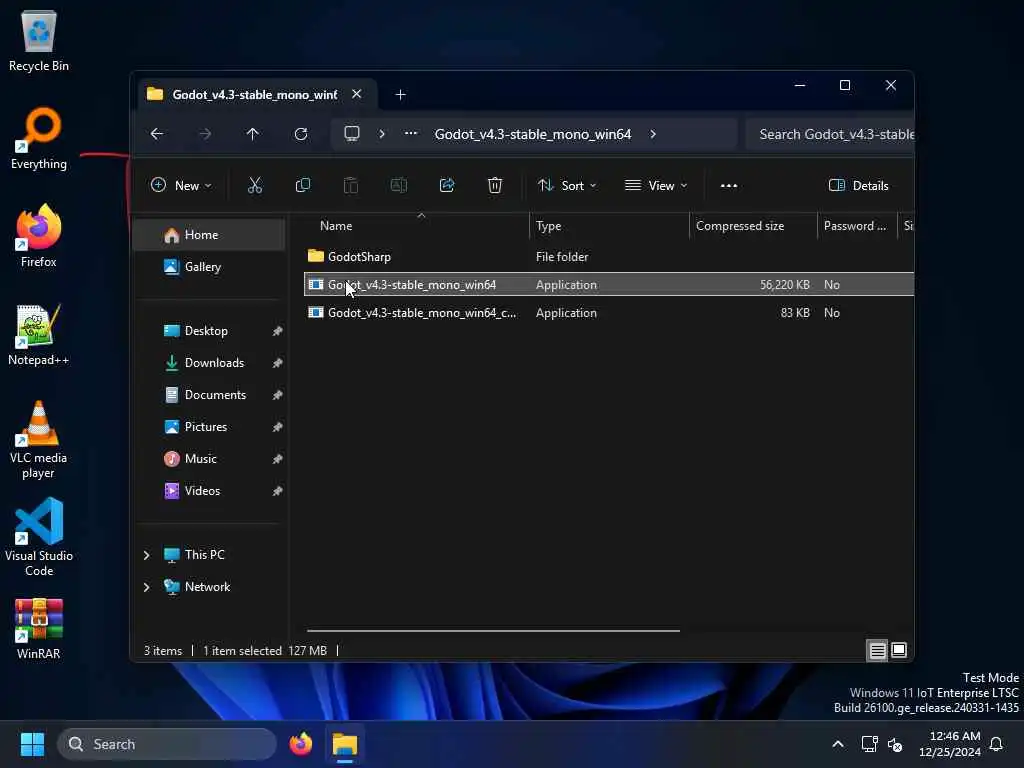This screenshot has width=1024, height=768.
Task: Open the notification bell in taskbar
Action: (997, 744)
